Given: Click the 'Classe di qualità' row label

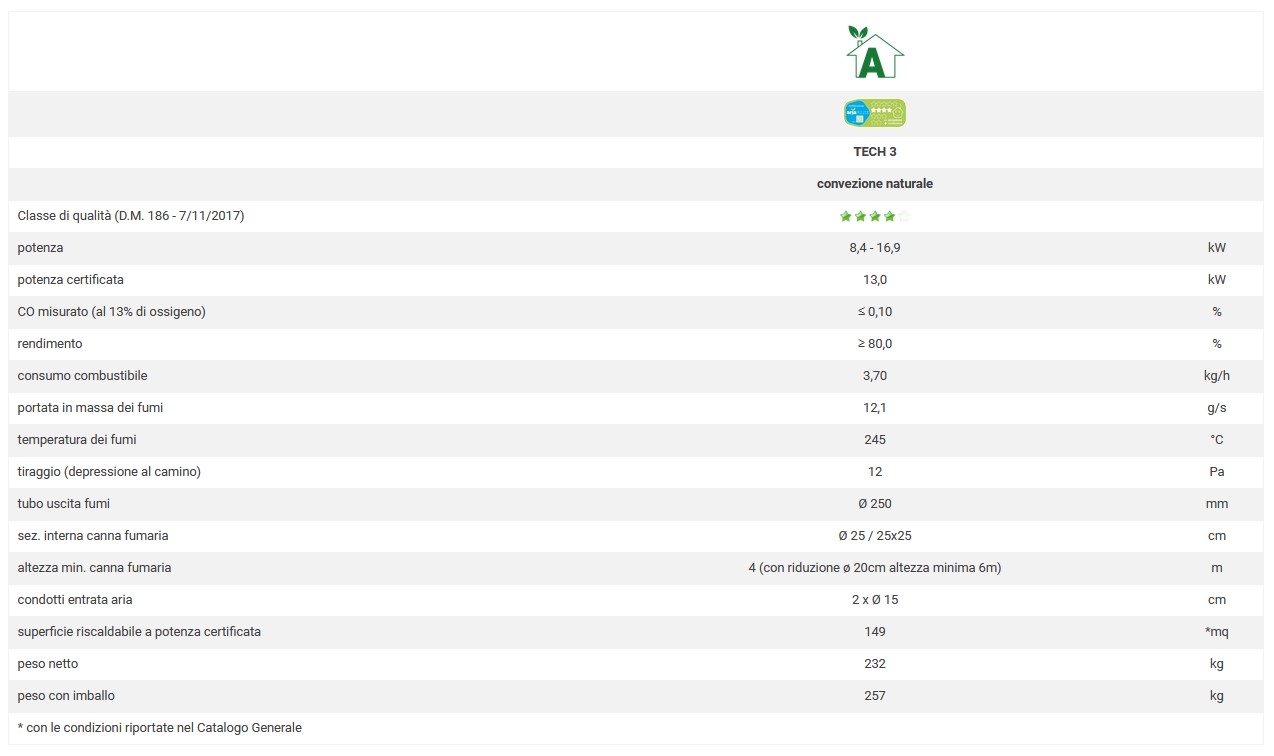Looking at the screenshot, I should click(x=131, y=216).
